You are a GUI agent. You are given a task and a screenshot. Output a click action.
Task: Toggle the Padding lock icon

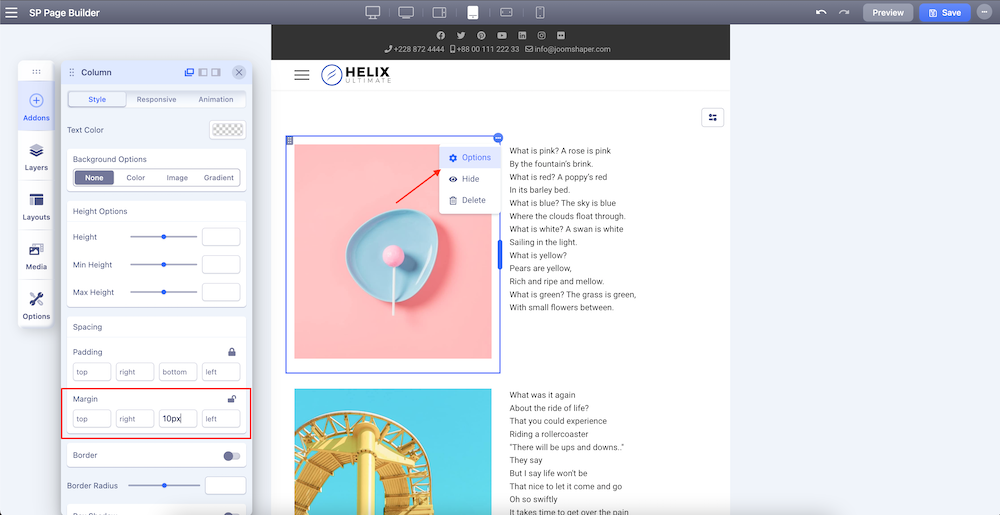pyautogui.click(x=232, y=352)
